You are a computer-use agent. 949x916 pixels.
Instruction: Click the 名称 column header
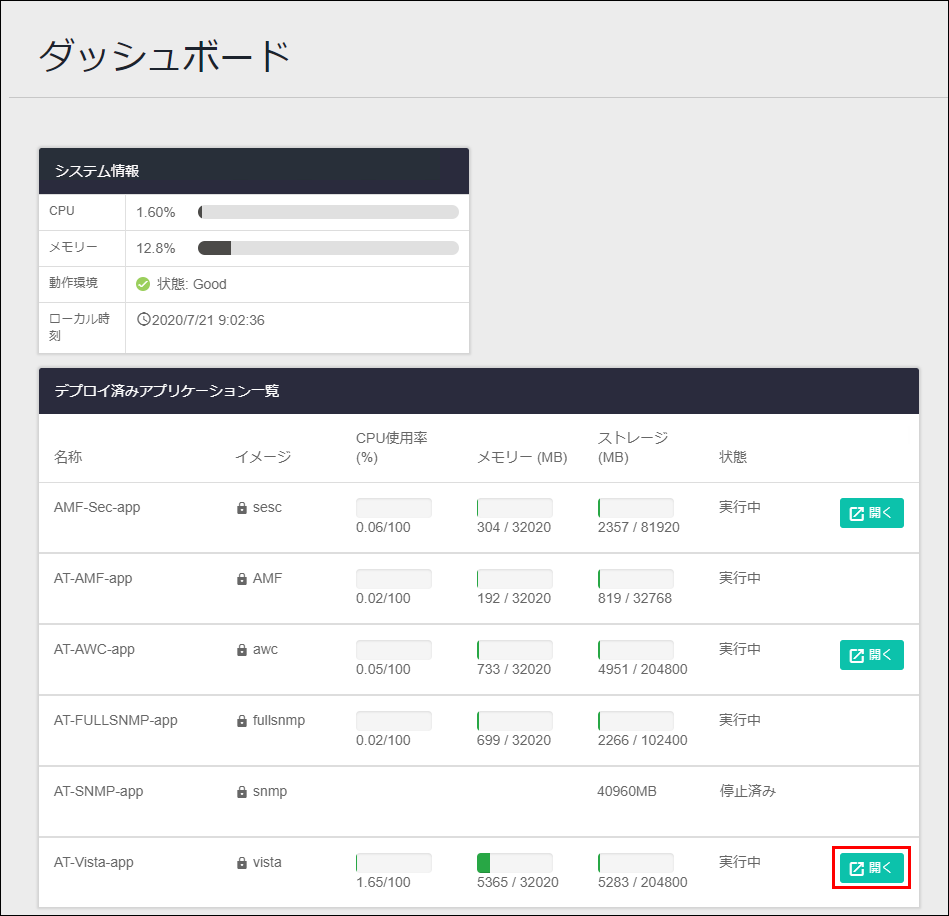click(68, 456)
